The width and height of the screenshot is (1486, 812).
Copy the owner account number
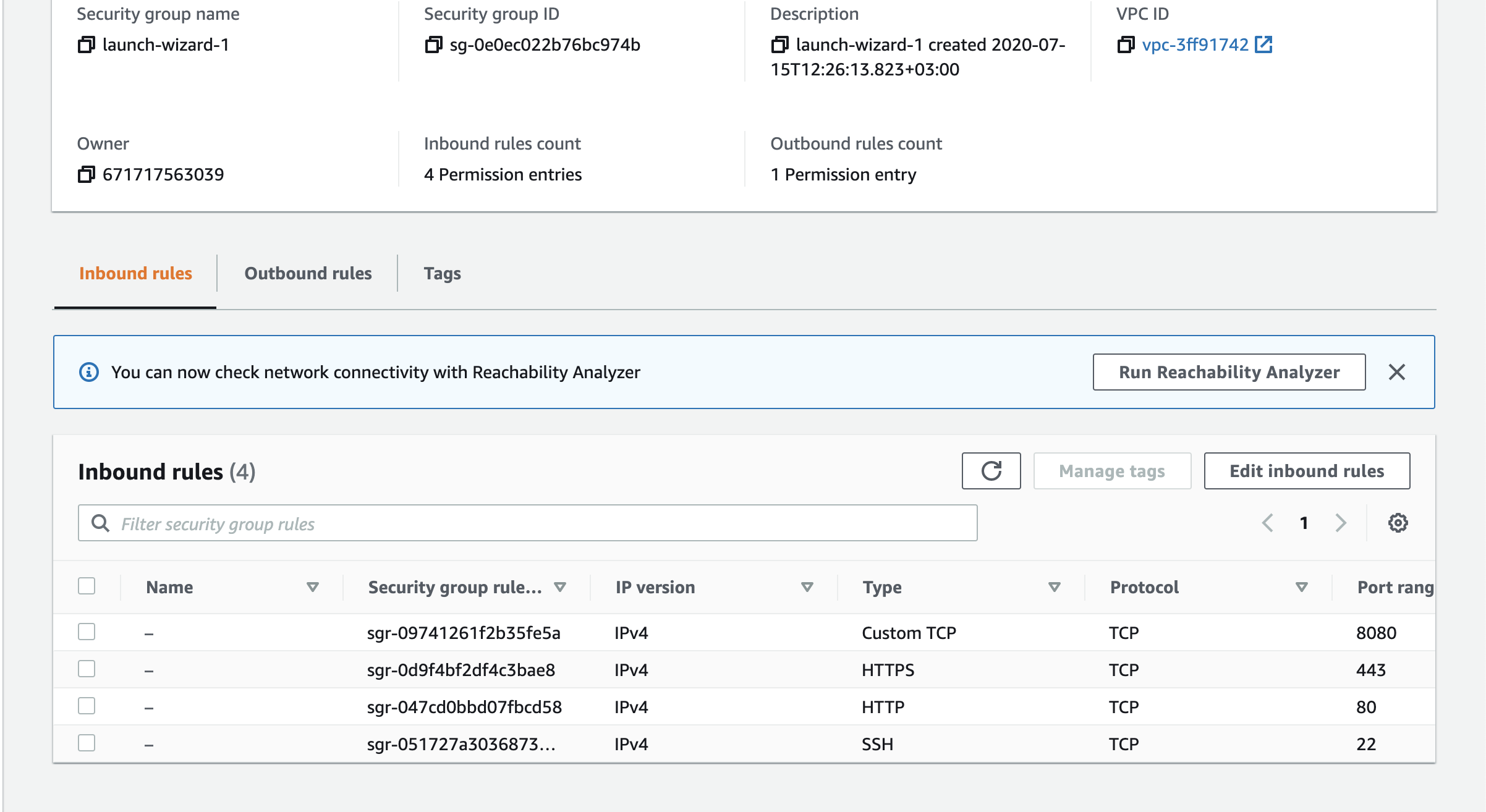coord(86,174)
